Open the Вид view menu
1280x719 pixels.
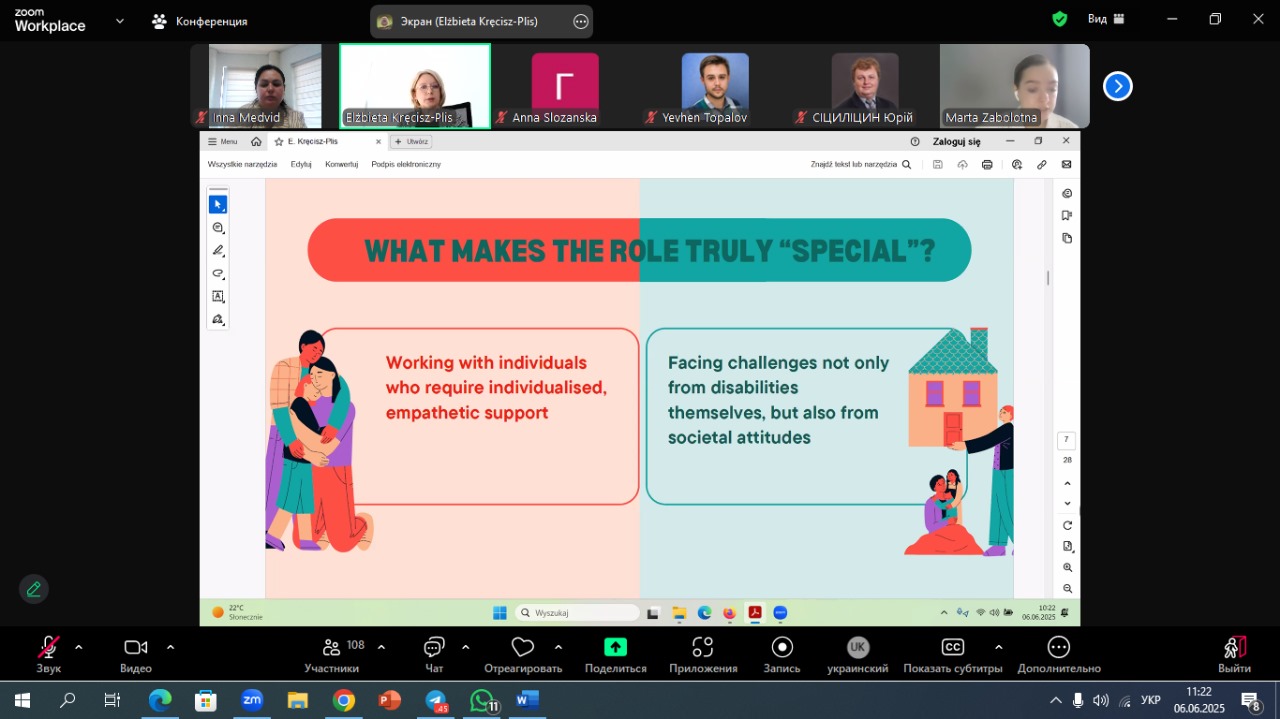(1106, 19)
